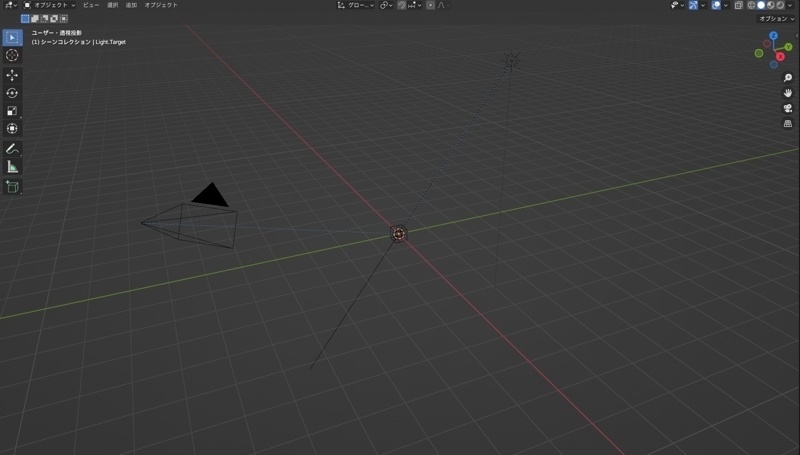Switch to rendered viewport shading

coord(780,5)
